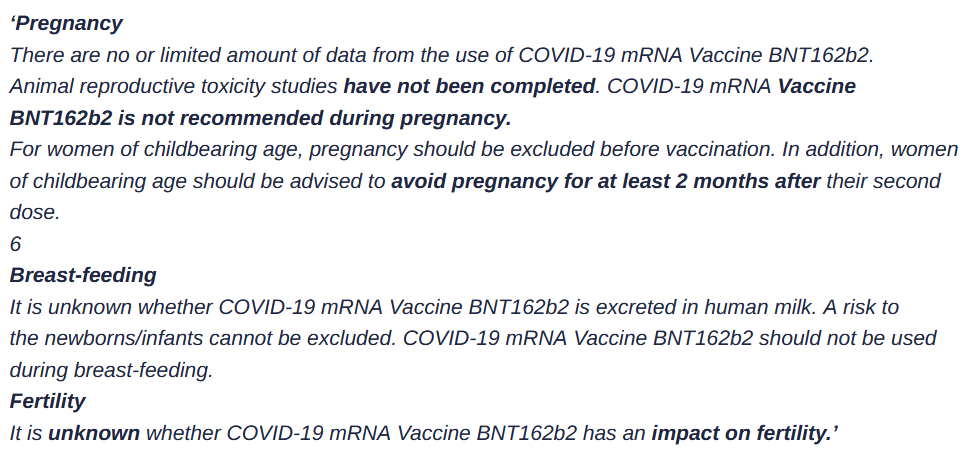Click the 'Fertility' section heading
Screen dimensions: 964x454
(x=47, y=402)
